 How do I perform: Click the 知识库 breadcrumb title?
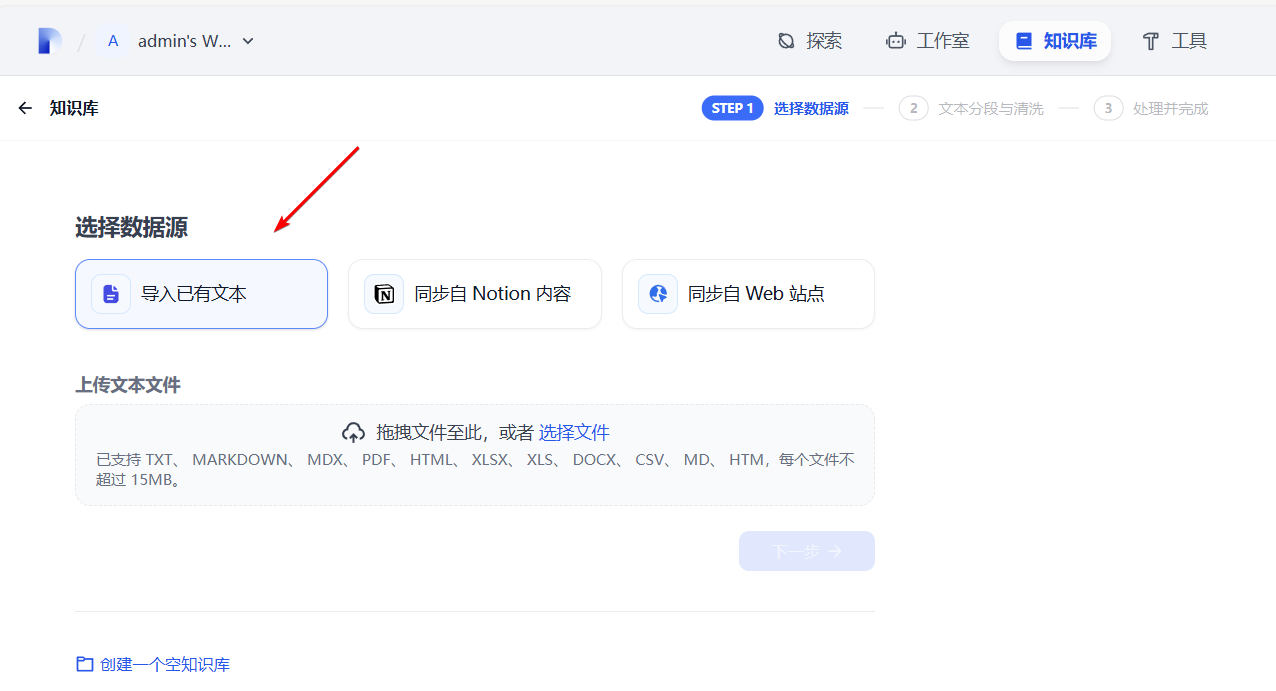coord(74,108)
